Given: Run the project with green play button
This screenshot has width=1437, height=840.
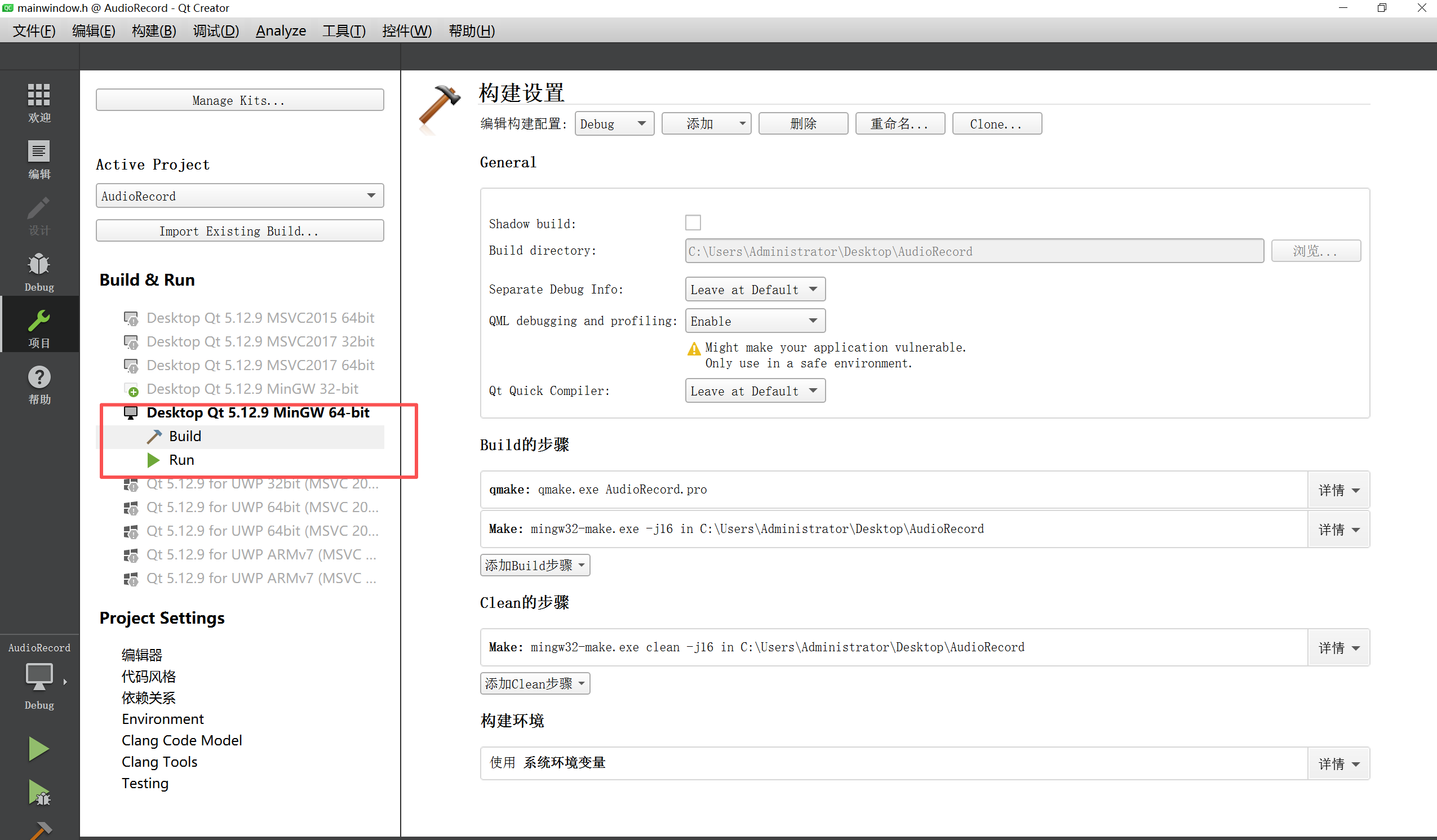Looking at the screenshot, I should [x=39, y=748].
